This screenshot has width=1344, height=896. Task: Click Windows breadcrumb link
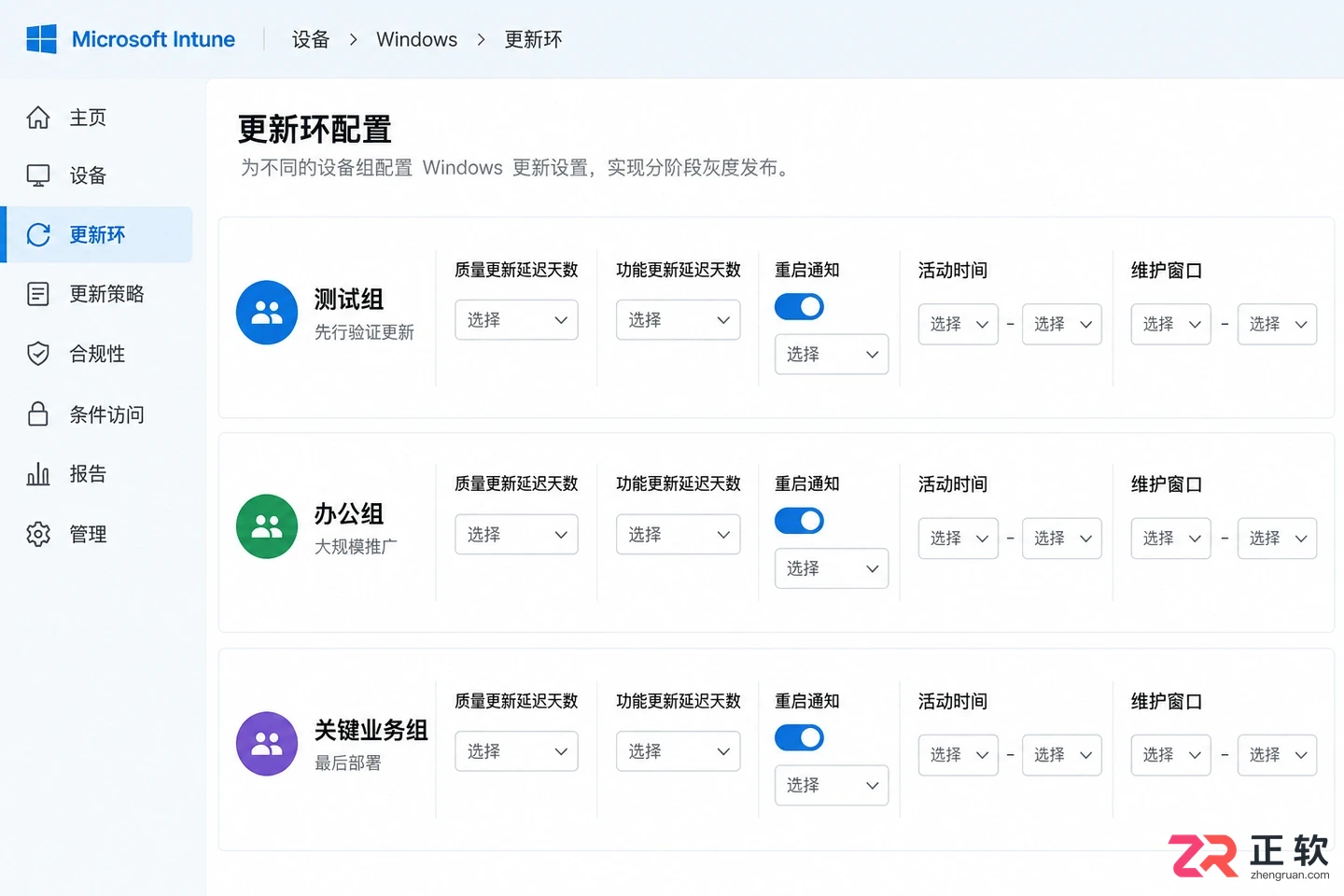point(416,39)
